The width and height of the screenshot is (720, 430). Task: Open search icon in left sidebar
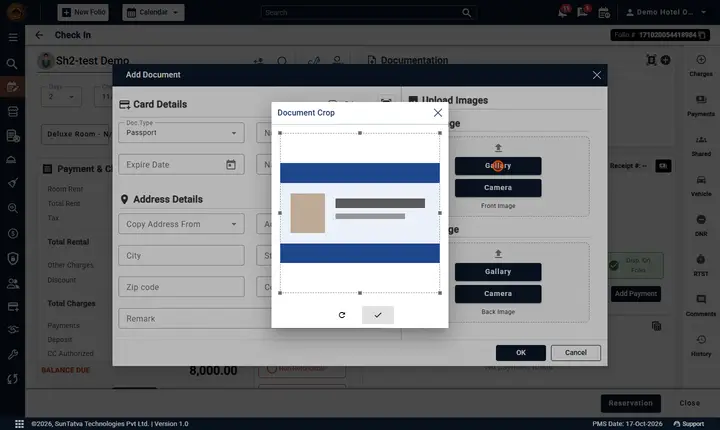12,63
